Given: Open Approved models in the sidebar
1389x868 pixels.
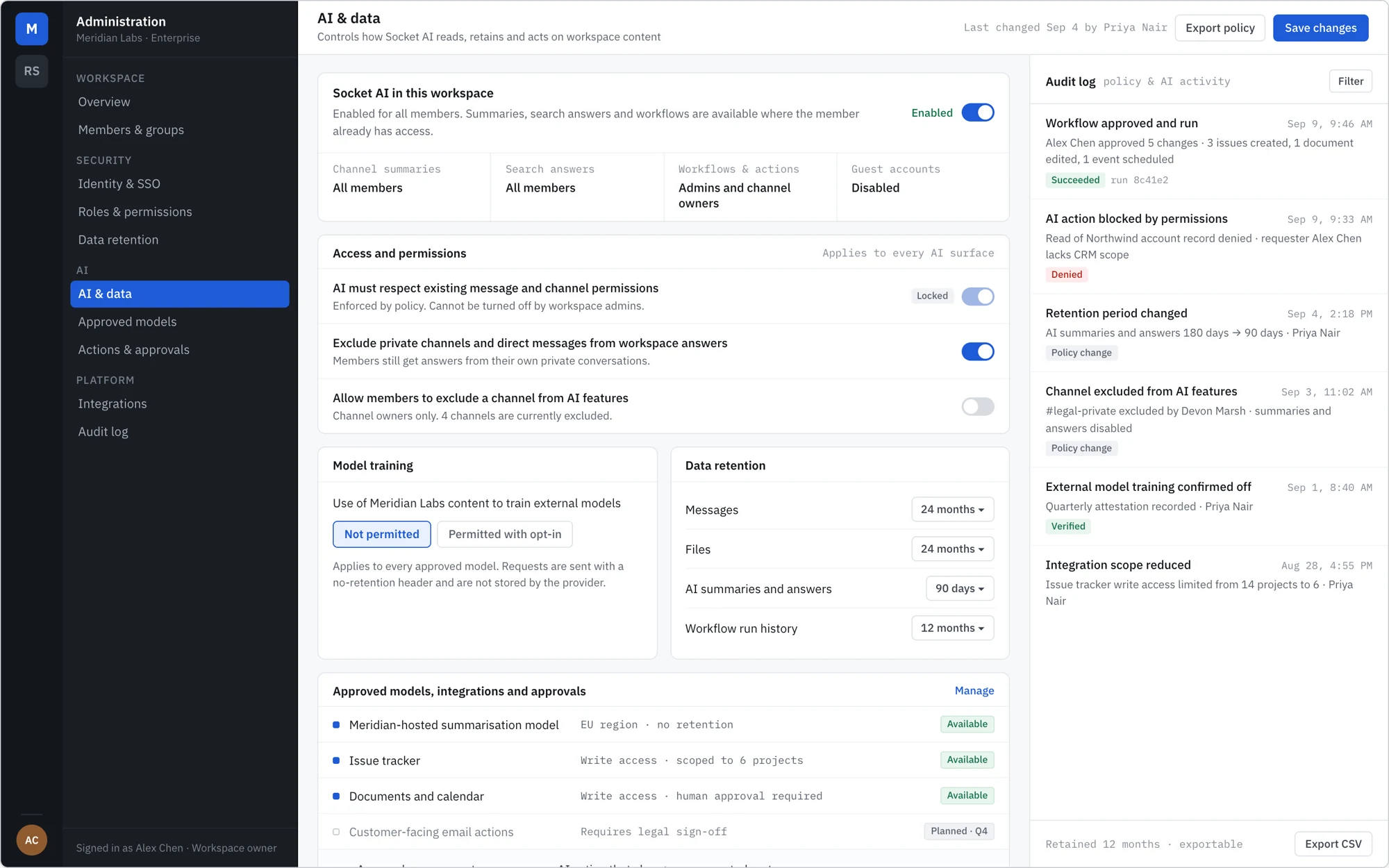Looking at the screenshot, I should 127,322.
